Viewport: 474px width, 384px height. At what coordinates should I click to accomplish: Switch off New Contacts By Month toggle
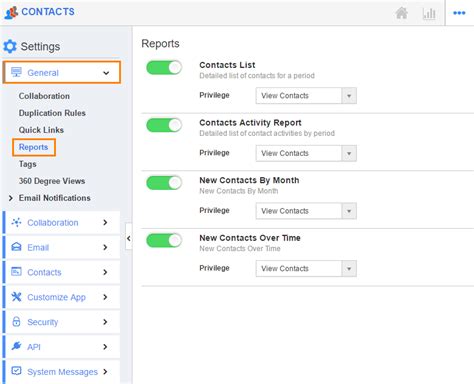coord(164,183)
